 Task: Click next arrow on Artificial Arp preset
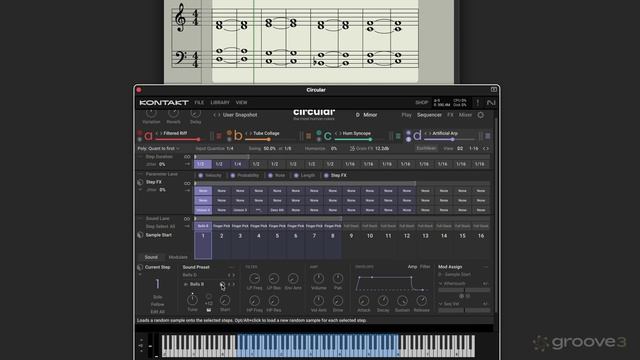pyautogui.click(x=429, y=133)
